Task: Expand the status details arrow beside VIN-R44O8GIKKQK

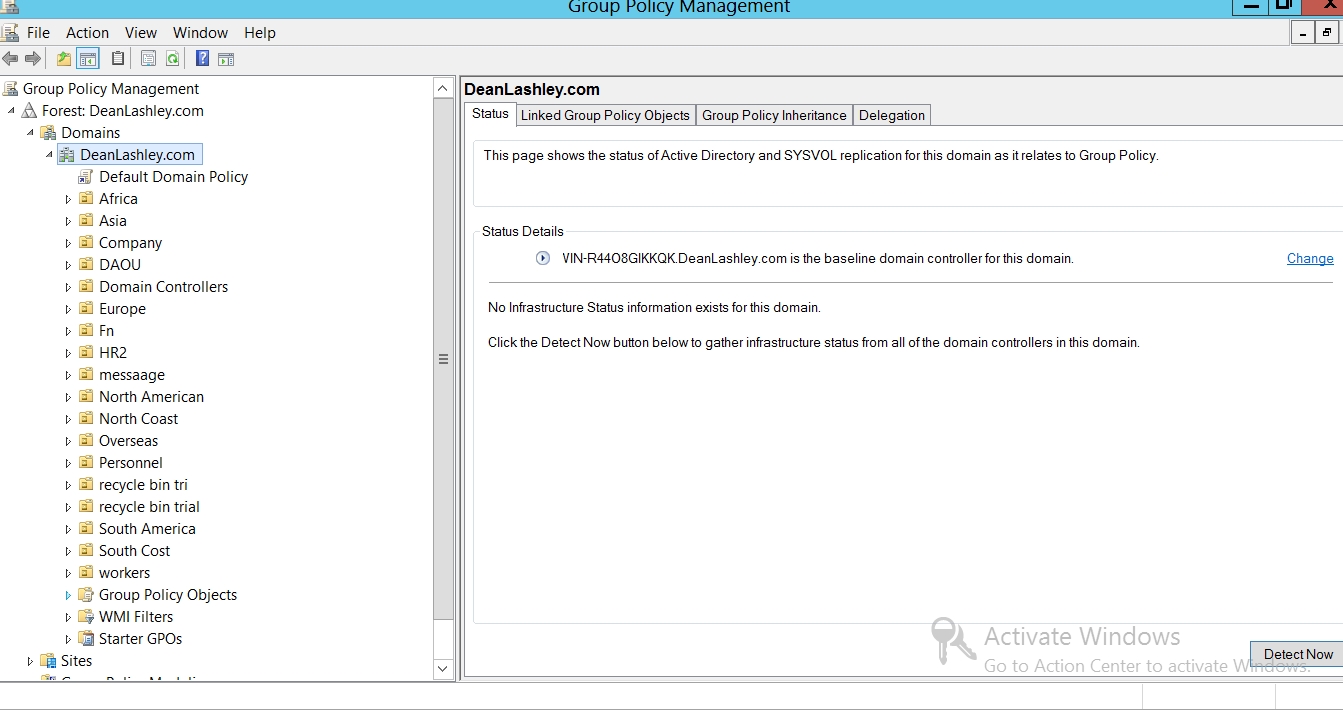Action: (x=543, y=258)
